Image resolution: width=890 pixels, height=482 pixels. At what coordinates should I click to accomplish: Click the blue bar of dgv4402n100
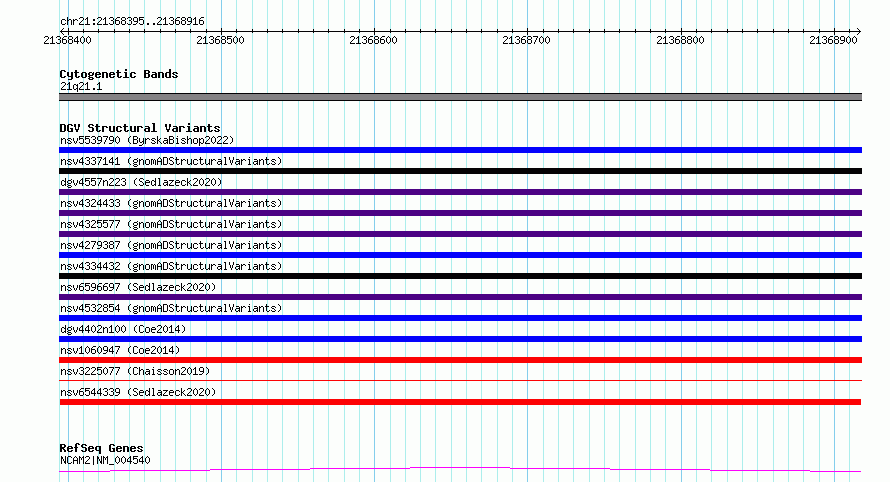coord(460,339)
